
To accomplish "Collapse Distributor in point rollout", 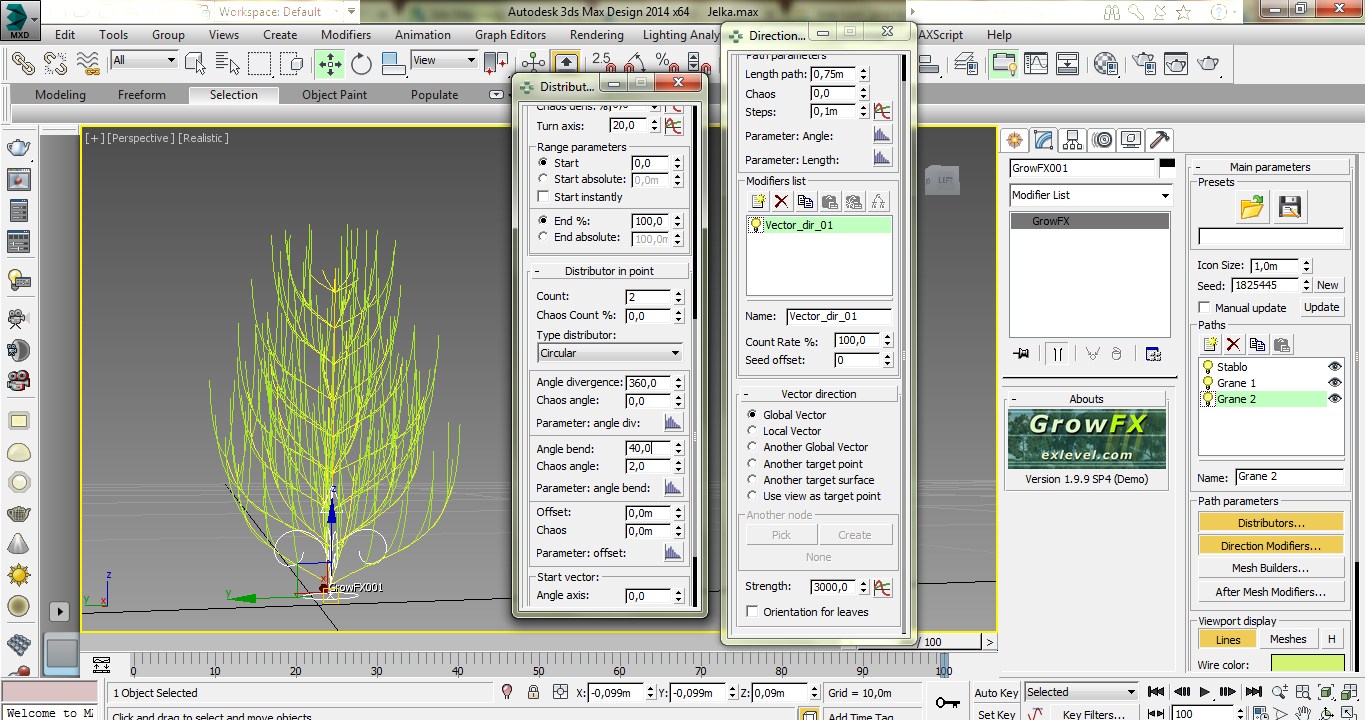I will pyautogui.click(x=608, y=271).
